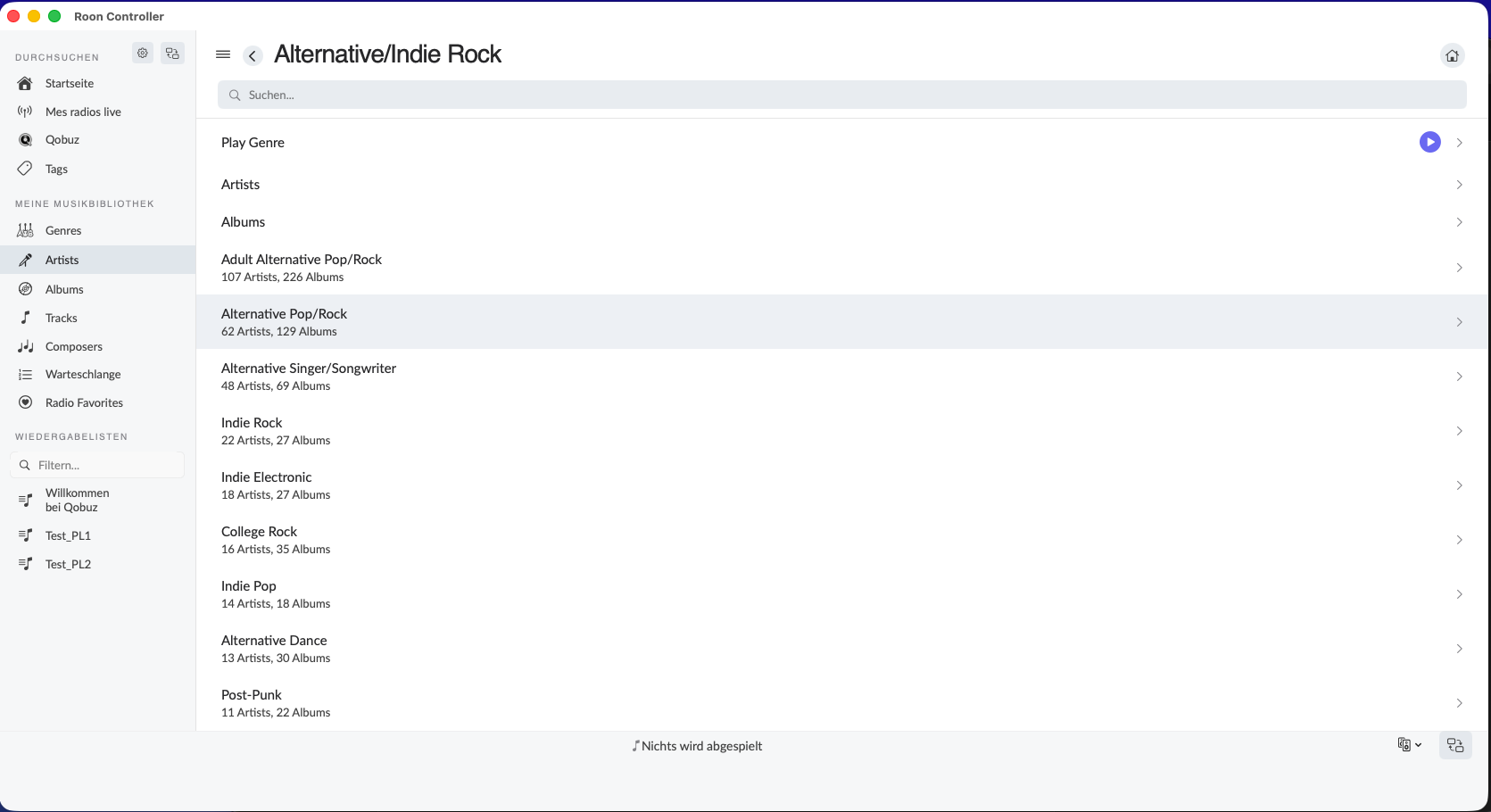Open the zone selector dropdown in the bottom bar
This screenshot has width=1491, height=812.
tap(1409, 745)
